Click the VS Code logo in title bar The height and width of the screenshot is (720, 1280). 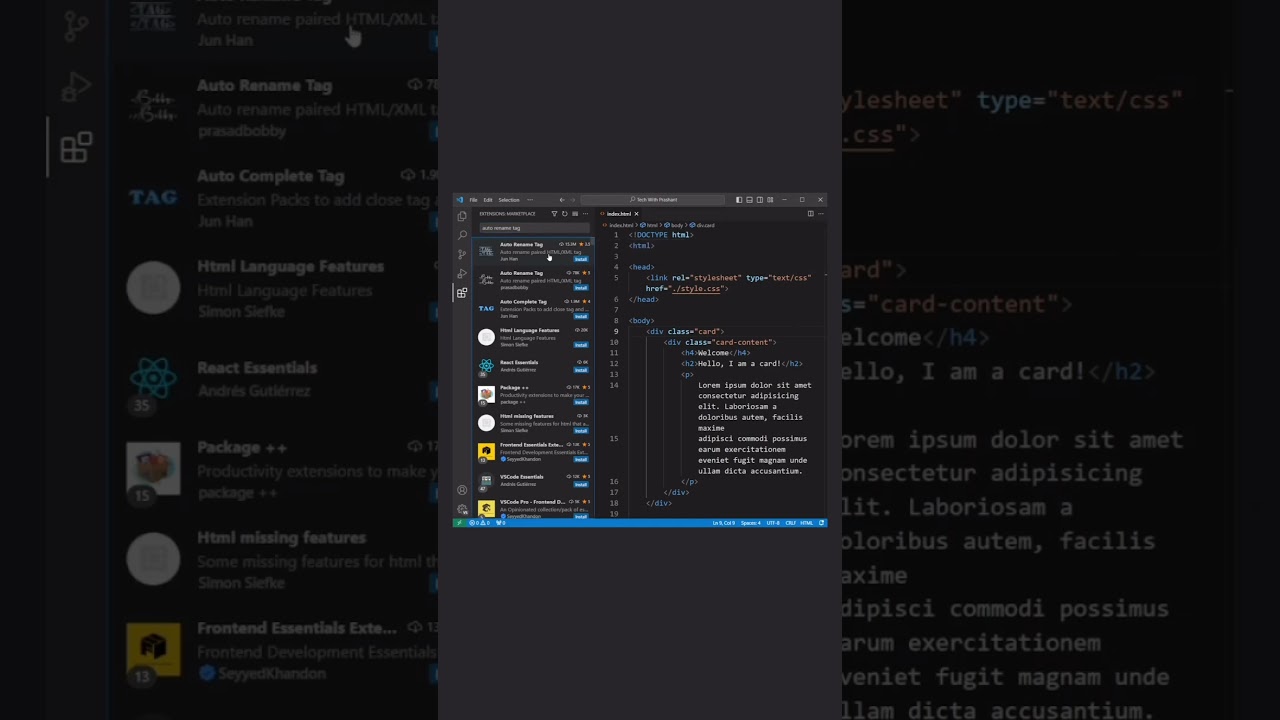pos(460,200)
